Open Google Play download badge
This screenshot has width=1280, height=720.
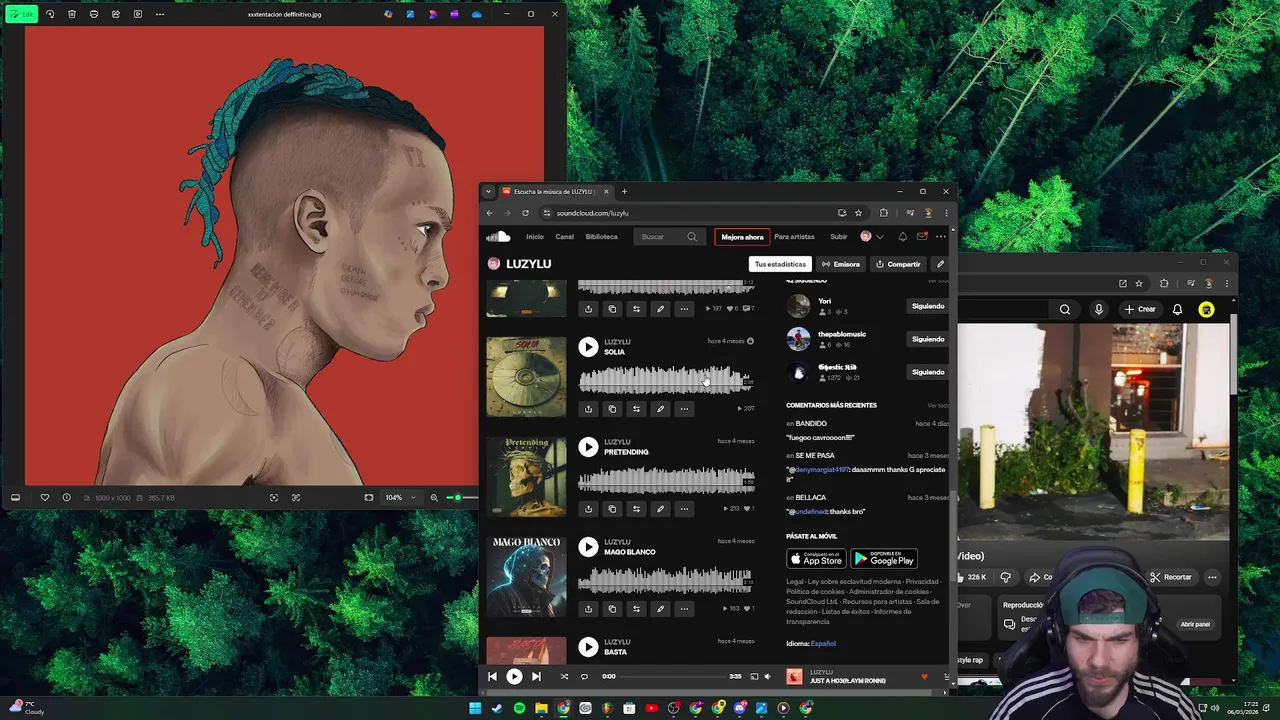click(x=884, y=559)
